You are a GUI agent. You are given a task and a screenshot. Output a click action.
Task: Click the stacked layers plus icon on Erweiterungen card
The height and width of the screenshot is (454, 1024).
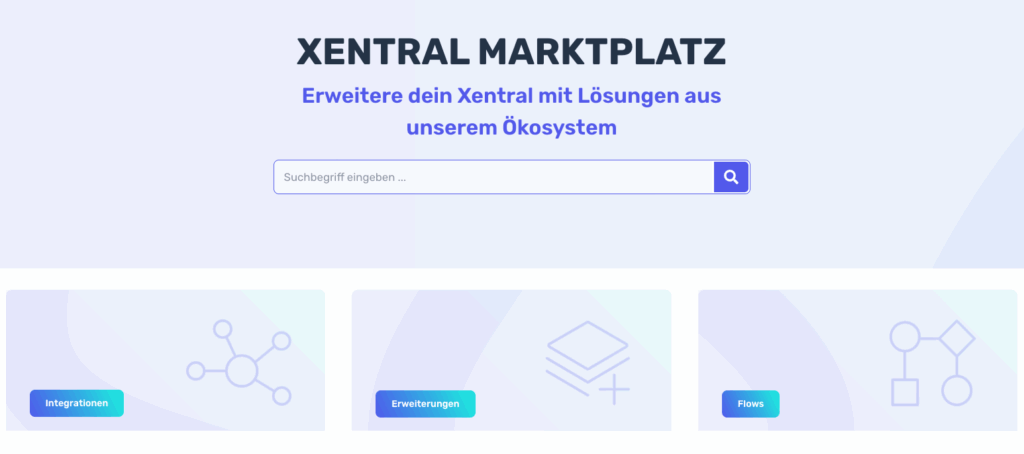click(588, 363)
